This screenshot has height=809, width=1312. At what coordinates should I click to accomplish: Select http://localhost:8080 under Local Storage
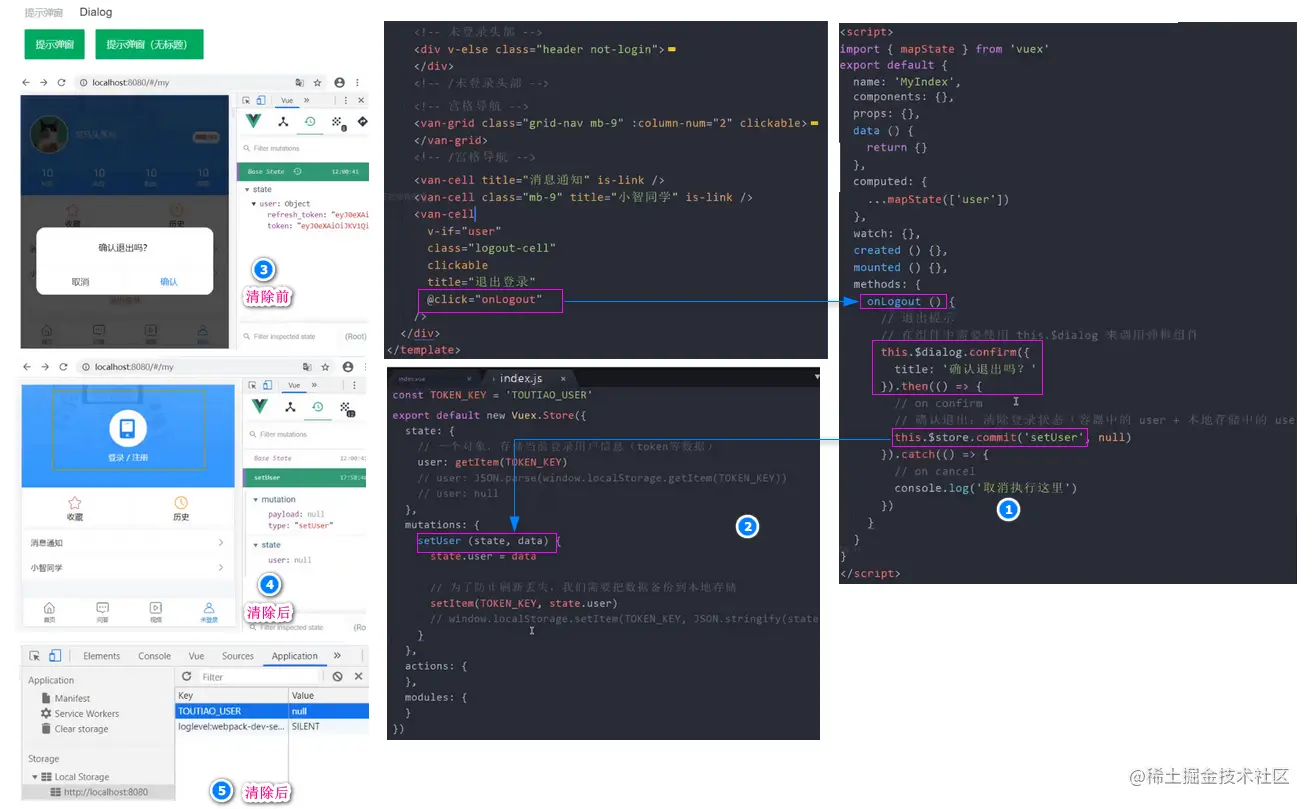pyautogui.click(x=99, y=792)
